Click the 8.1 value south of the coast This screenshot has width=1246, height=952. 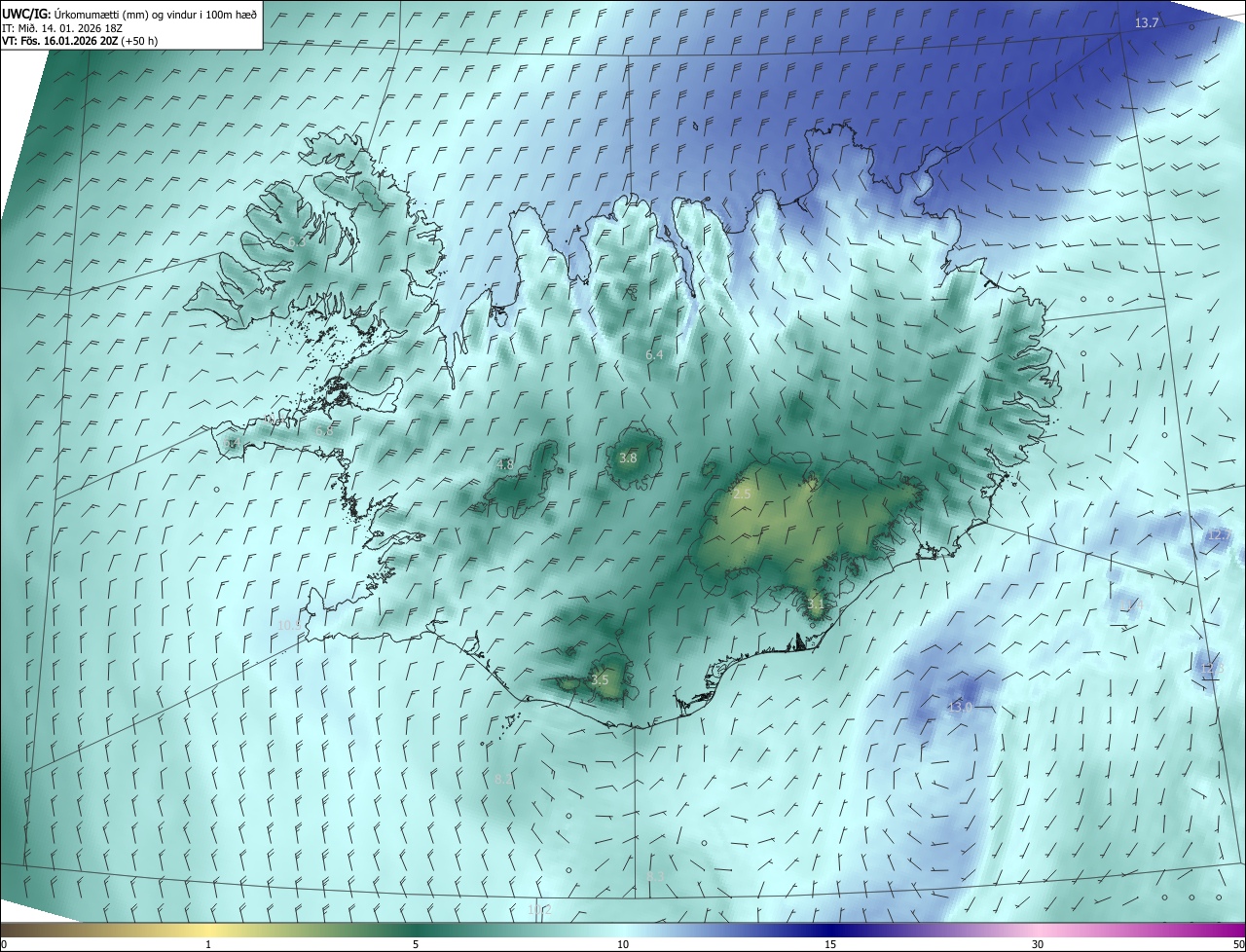pos(503,779)
